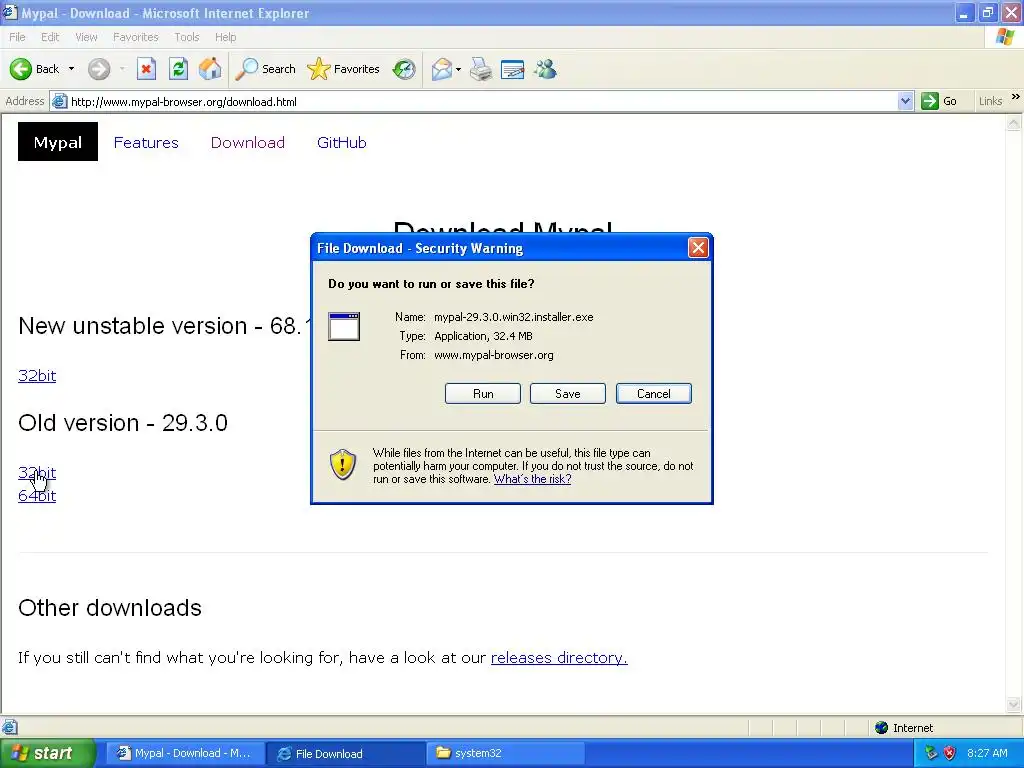Open the Favorites menu
This screenshot has width=1024, height=768.
(136, 37)
